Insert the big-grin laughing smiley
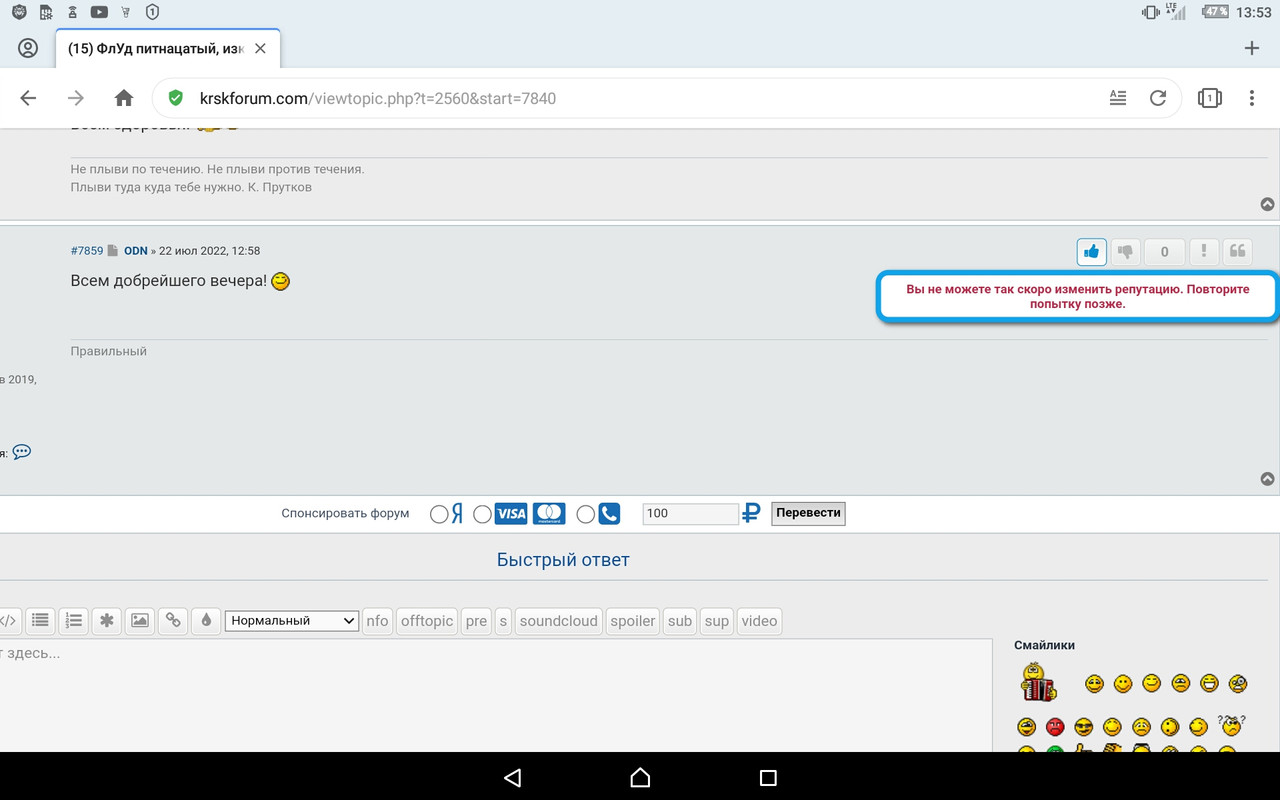The image size is (1280, 800). pos(1210,684)
